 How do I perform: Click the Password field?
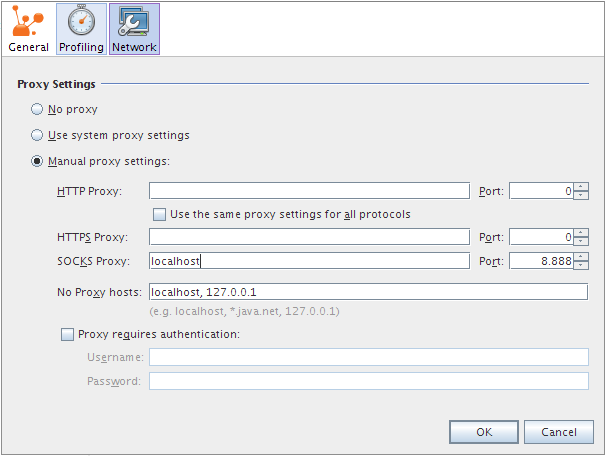click(369, 381)
